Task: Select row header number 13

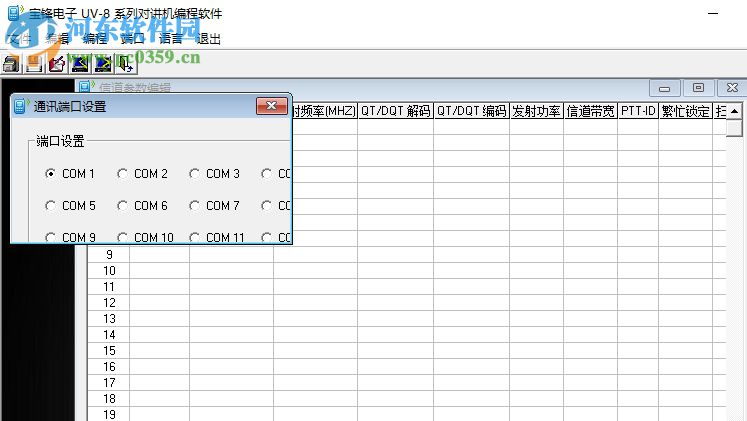Action: click(109, 319)
